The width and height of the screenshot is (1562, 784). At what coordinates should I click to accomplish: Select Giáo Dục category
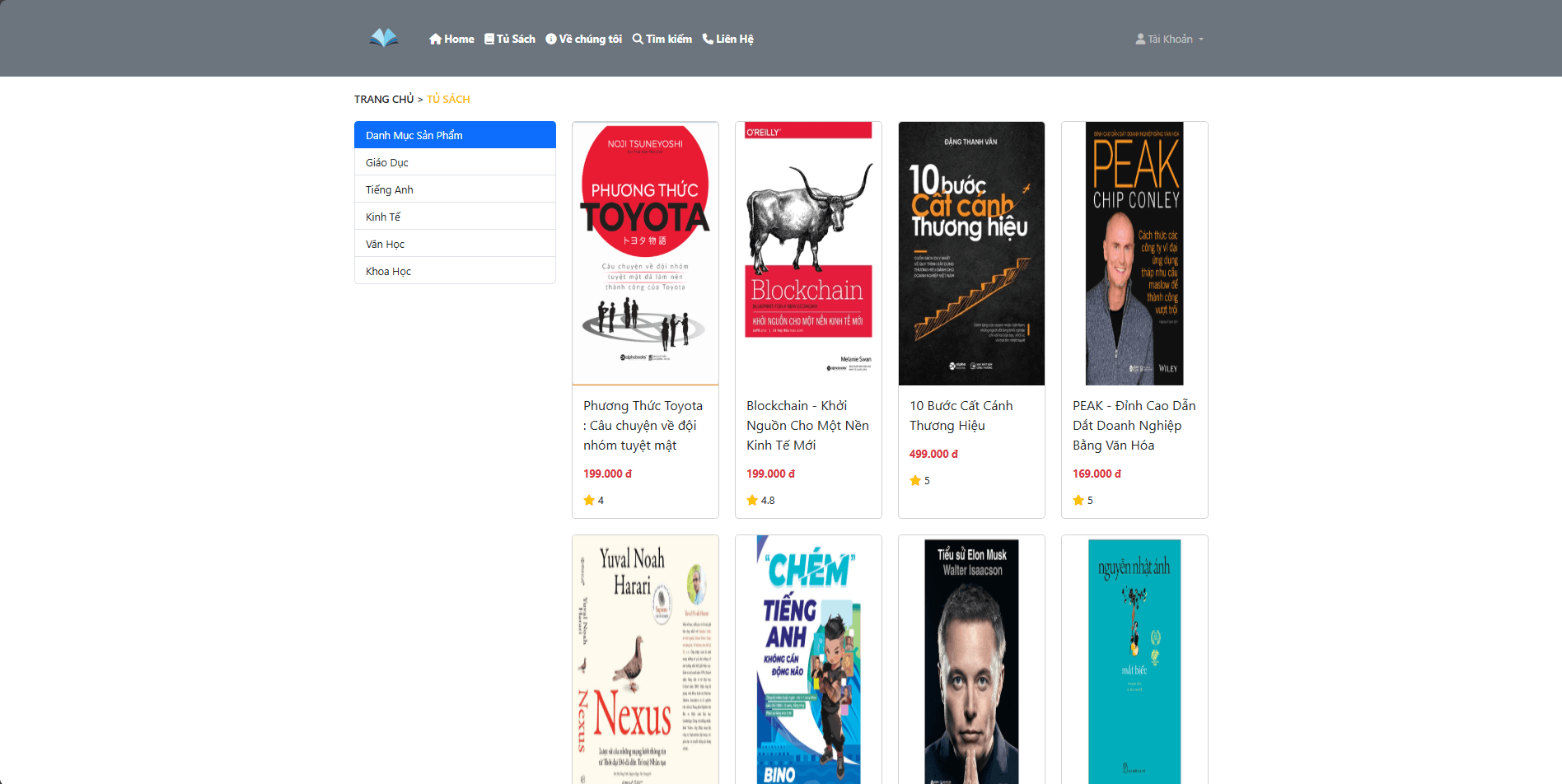(455, 162)
